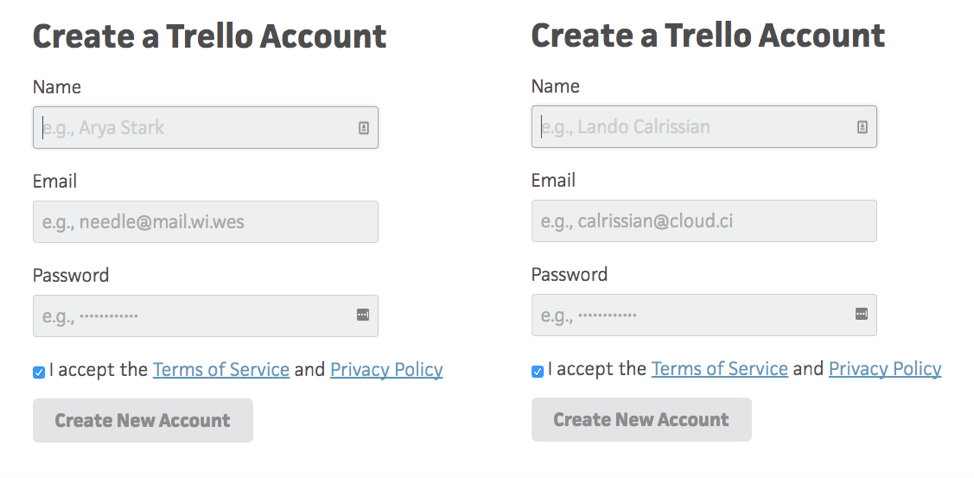This screenshot has width=974, height=478.
Task: Click the contact autofill icon in Arya Stark field
Action: tap(364, 128)
